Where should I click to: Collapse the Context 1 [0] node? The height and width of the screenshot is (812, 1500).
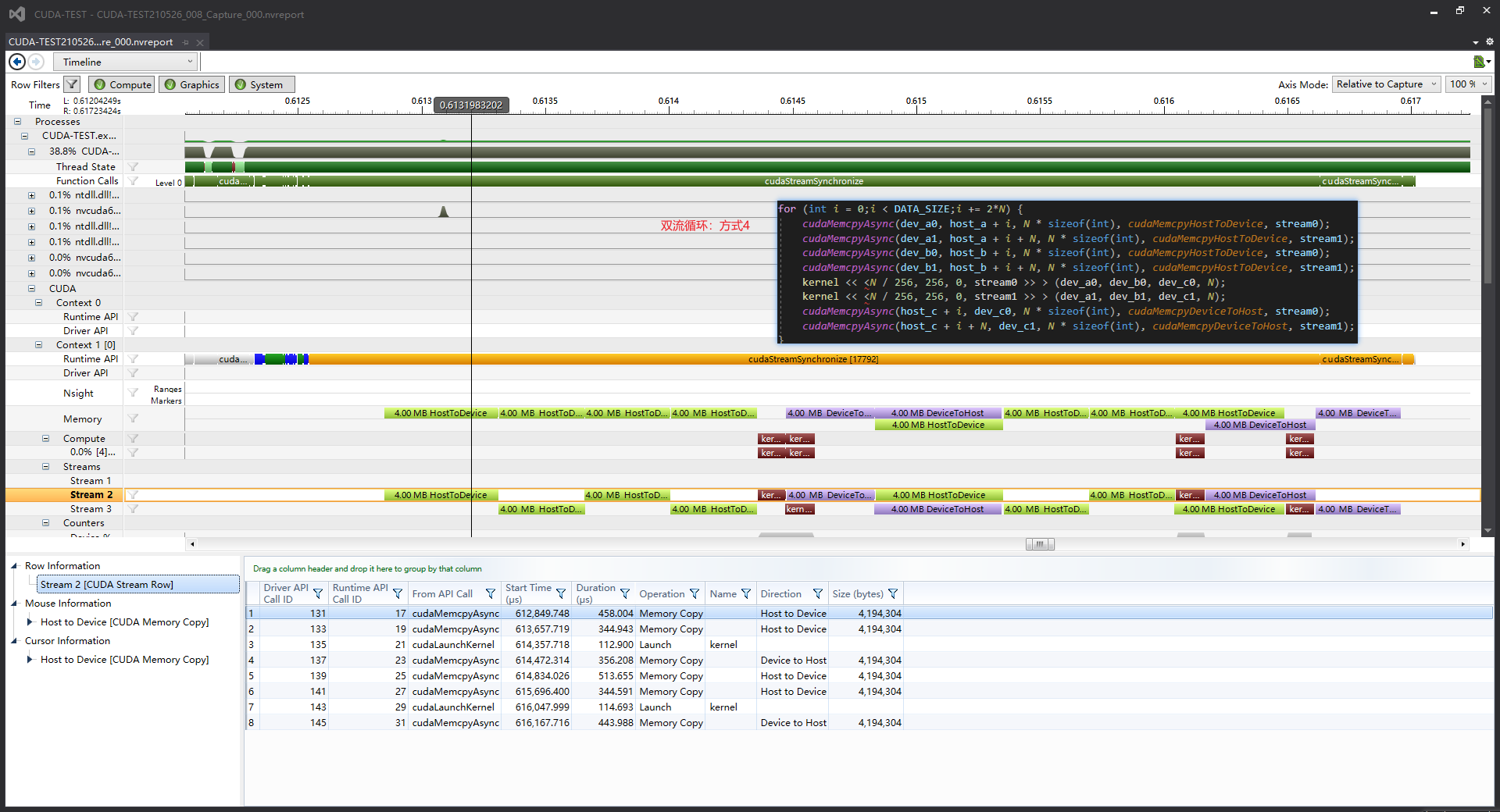[x=38, y=345]
